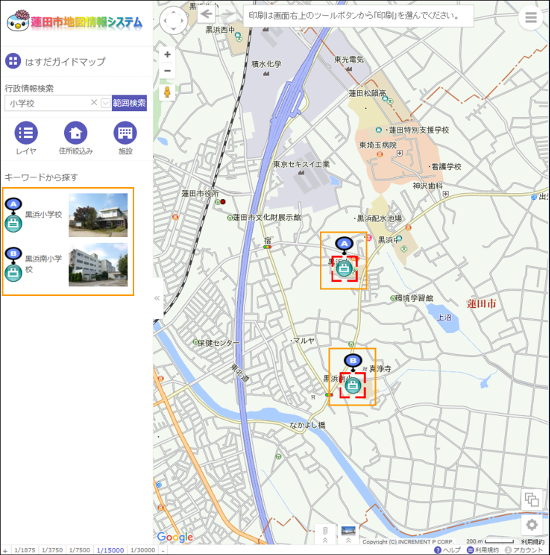
Task: Click the なかよし橋 bridge label
Action: [307, 425]
